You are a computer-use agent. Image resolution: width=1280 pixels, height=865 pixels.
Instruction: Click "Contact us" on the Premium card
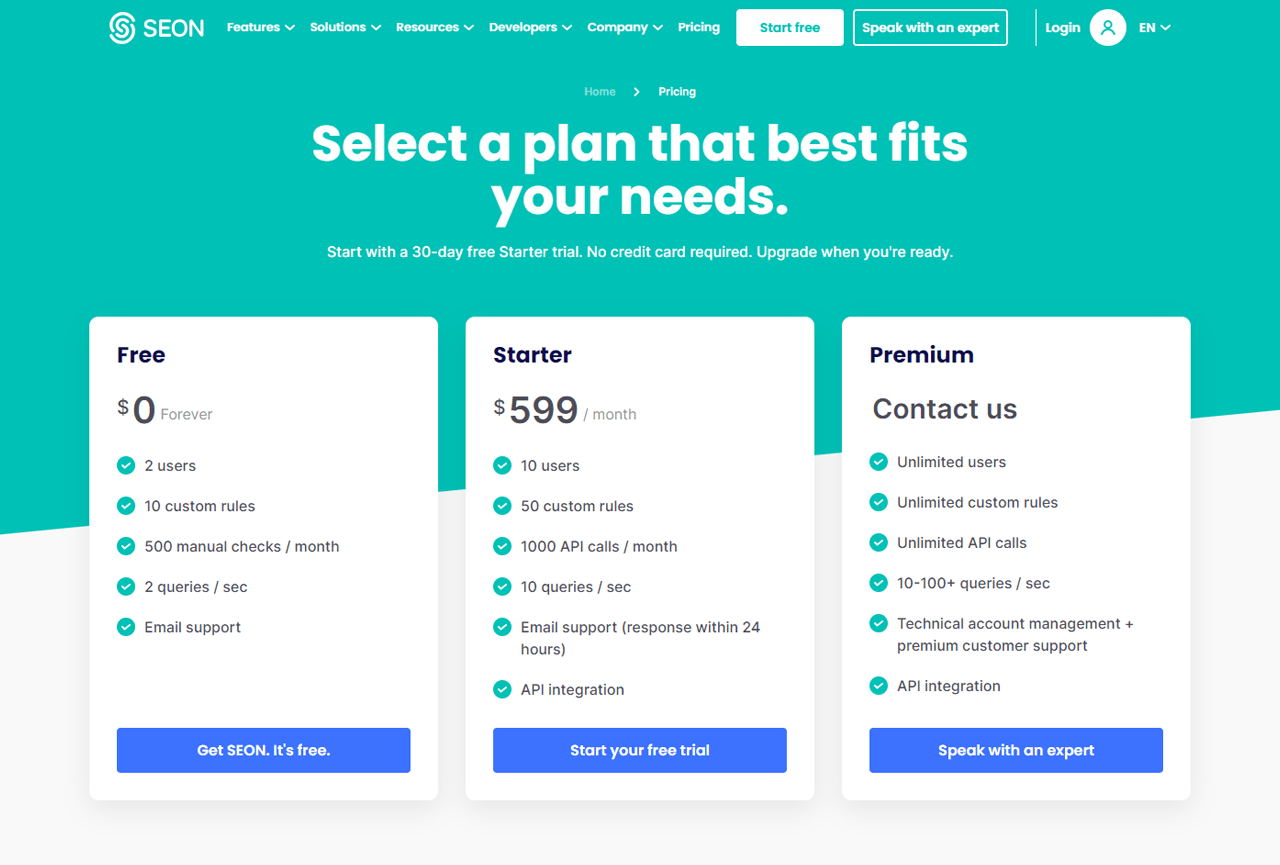pos(944,409)
